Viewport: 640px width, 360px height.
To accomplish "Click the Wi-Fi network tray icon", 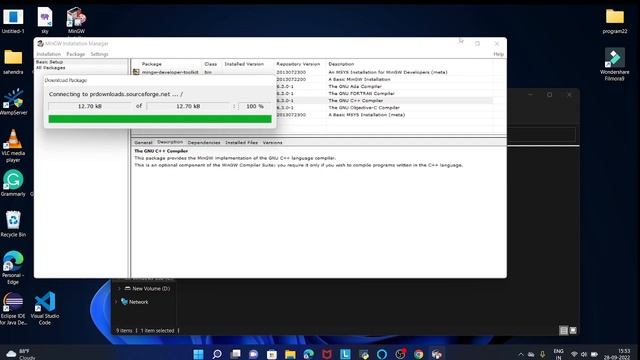I will (x=574, y=354).
